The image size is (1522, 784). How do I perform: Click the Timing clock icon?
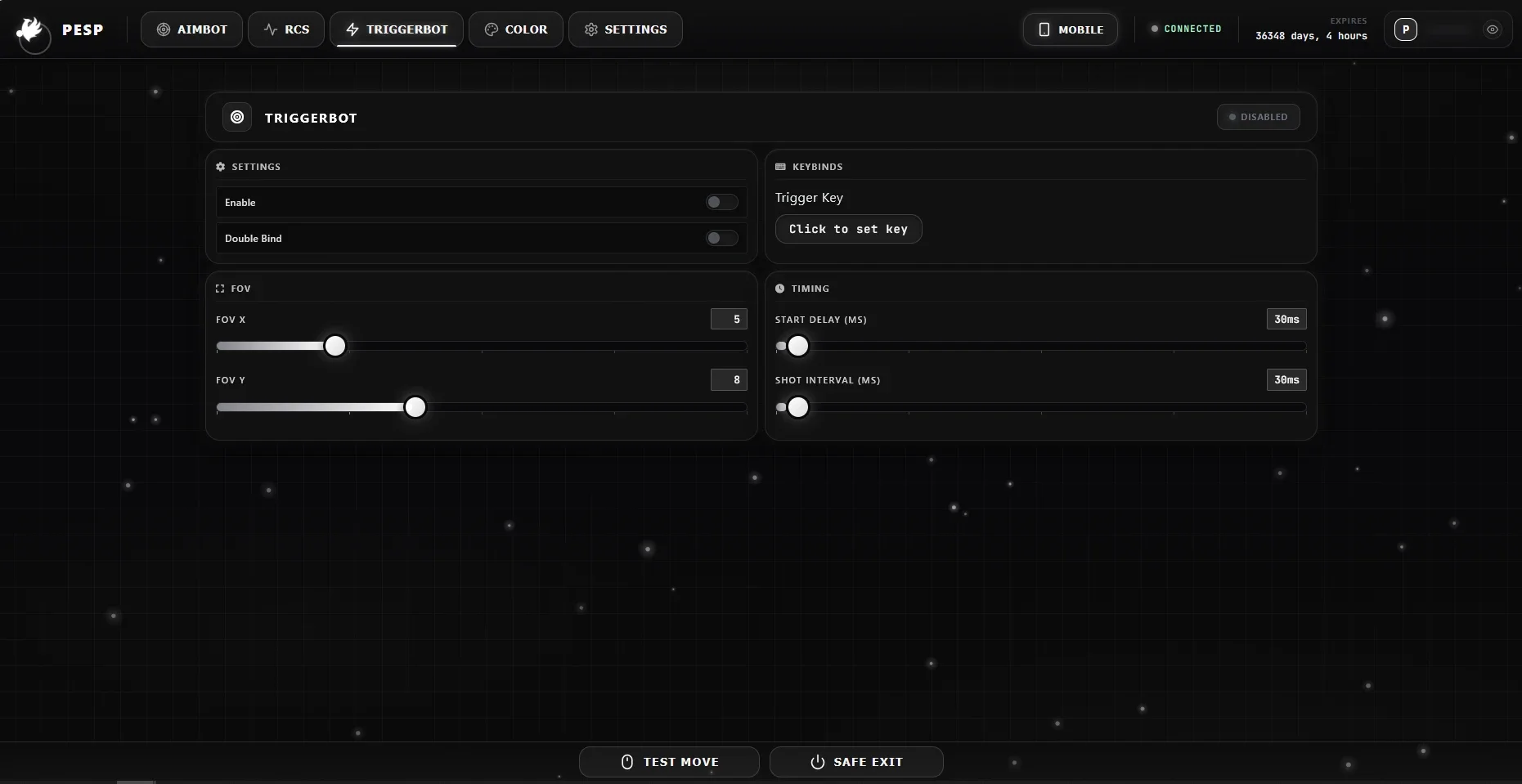tap(779, 289)
